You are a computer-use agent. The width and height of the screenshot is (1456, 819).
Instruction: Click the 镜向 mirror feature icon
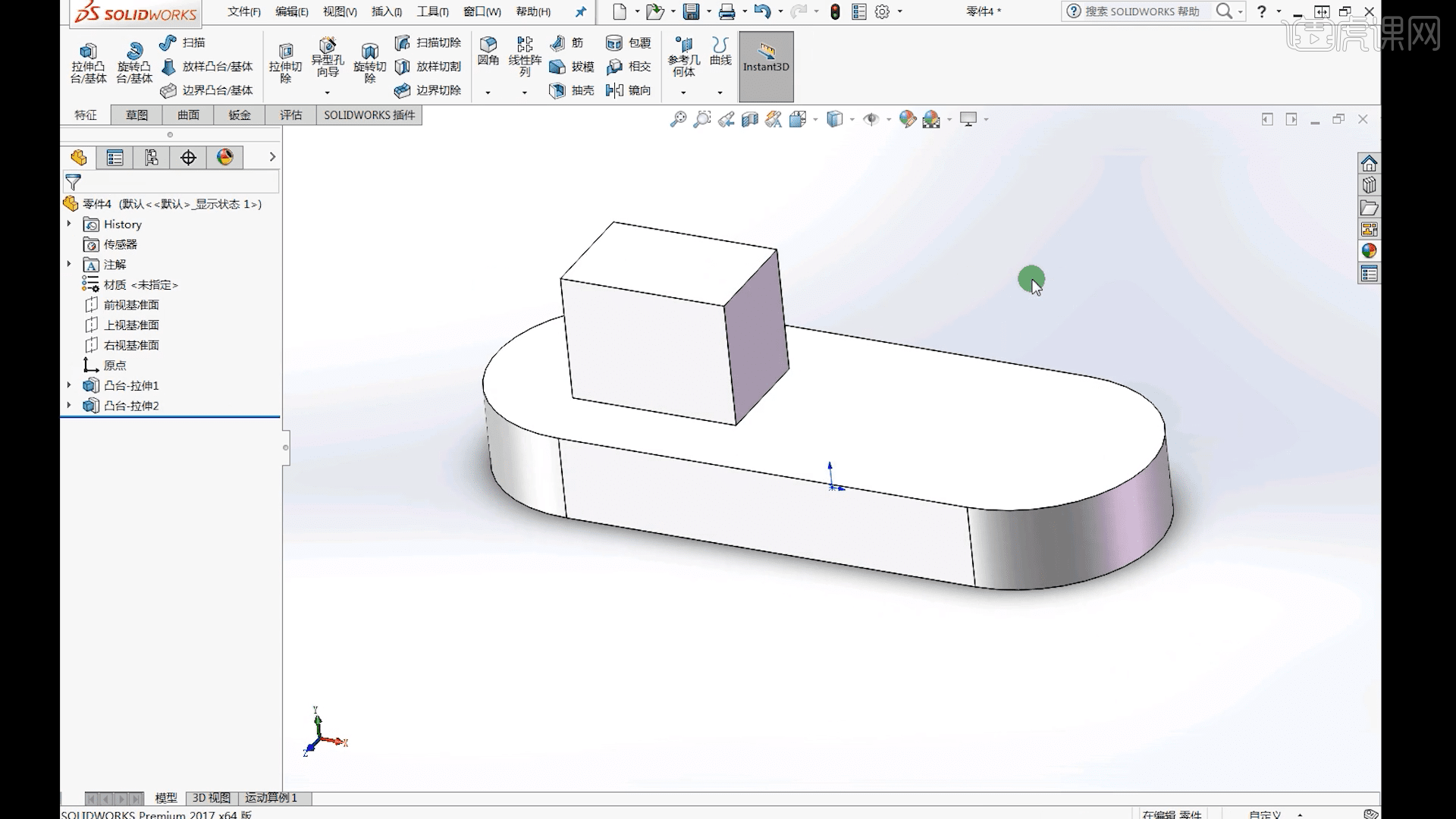(614, 90)
